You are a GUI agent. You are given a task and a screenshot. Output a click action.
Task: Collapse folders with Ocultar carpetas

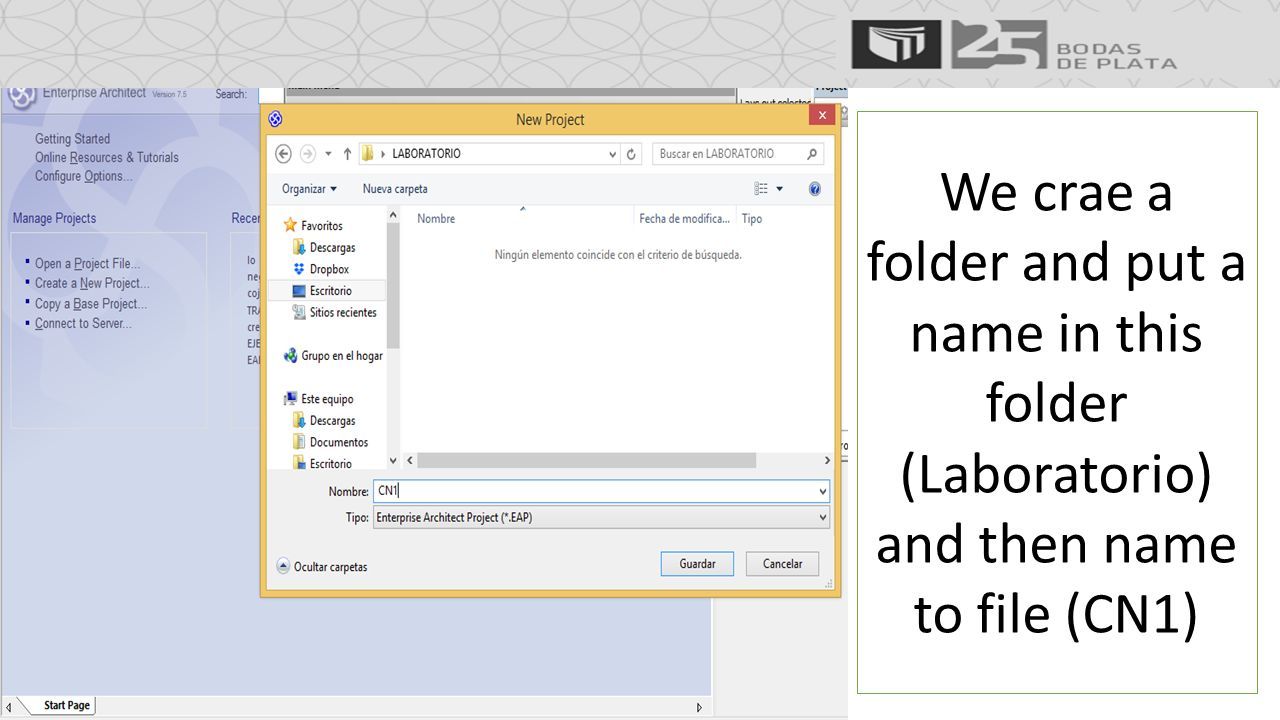point(322,567)
